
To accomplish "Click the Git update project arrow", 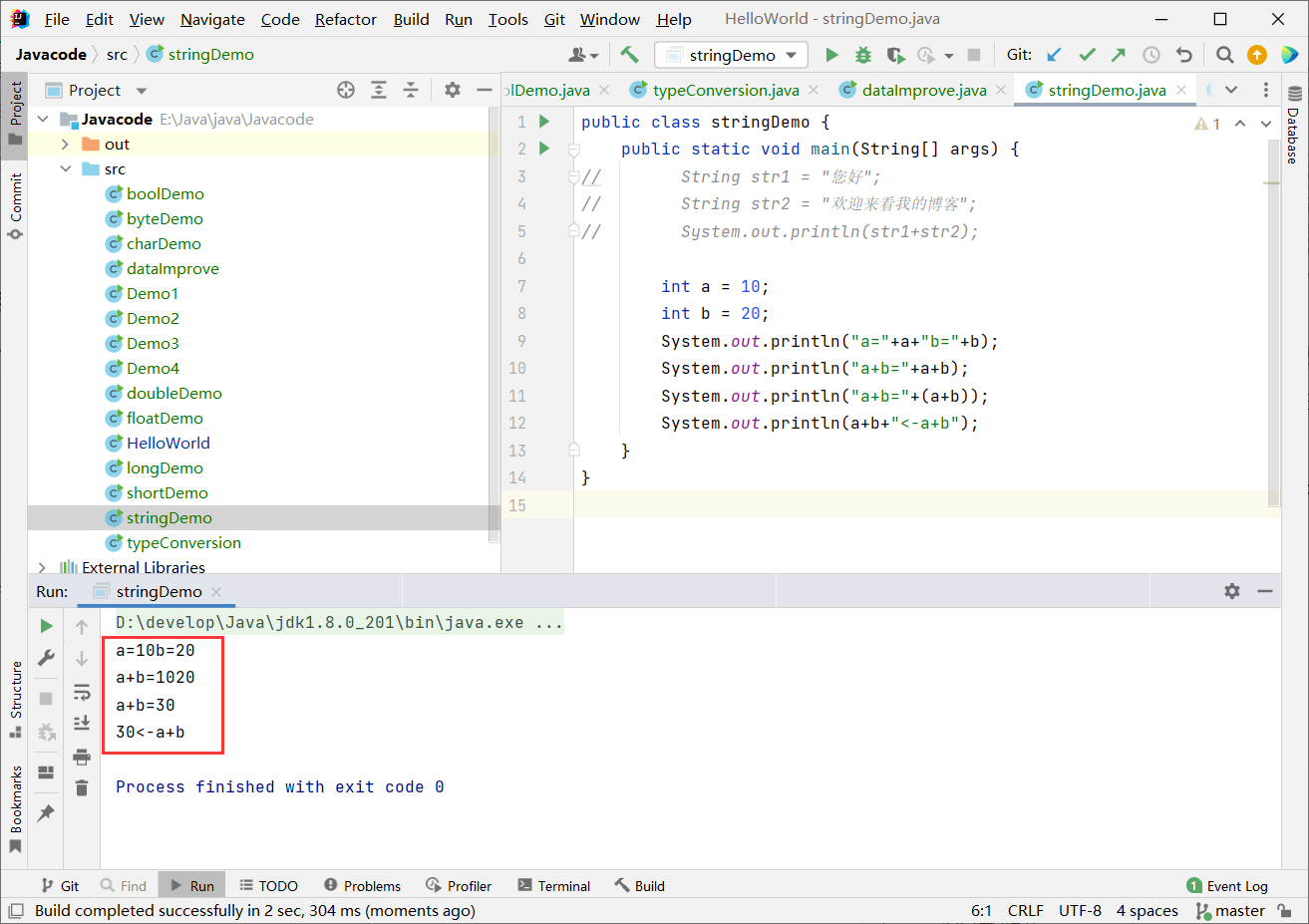I will (1054, 55).
